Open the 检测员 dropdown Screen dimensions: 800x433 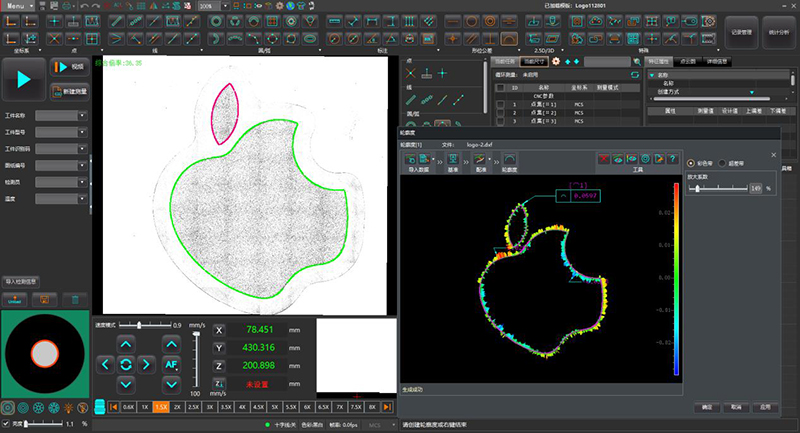point(82,182)
